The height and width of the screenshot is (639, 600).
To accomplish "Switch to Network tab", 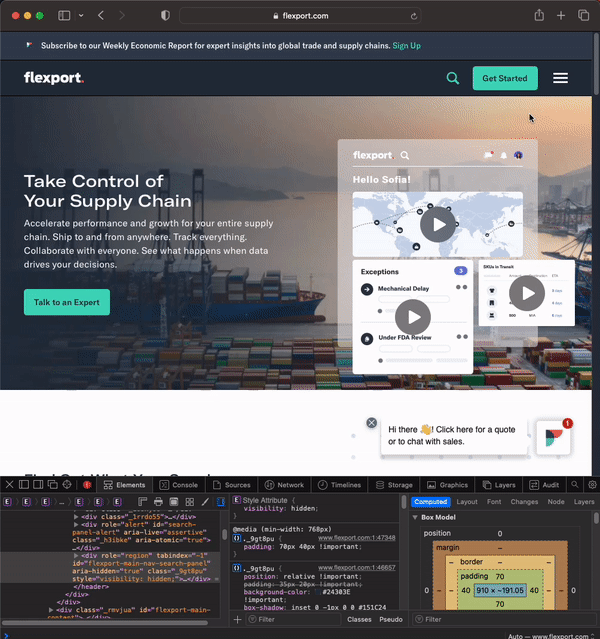I will point(284,485).
